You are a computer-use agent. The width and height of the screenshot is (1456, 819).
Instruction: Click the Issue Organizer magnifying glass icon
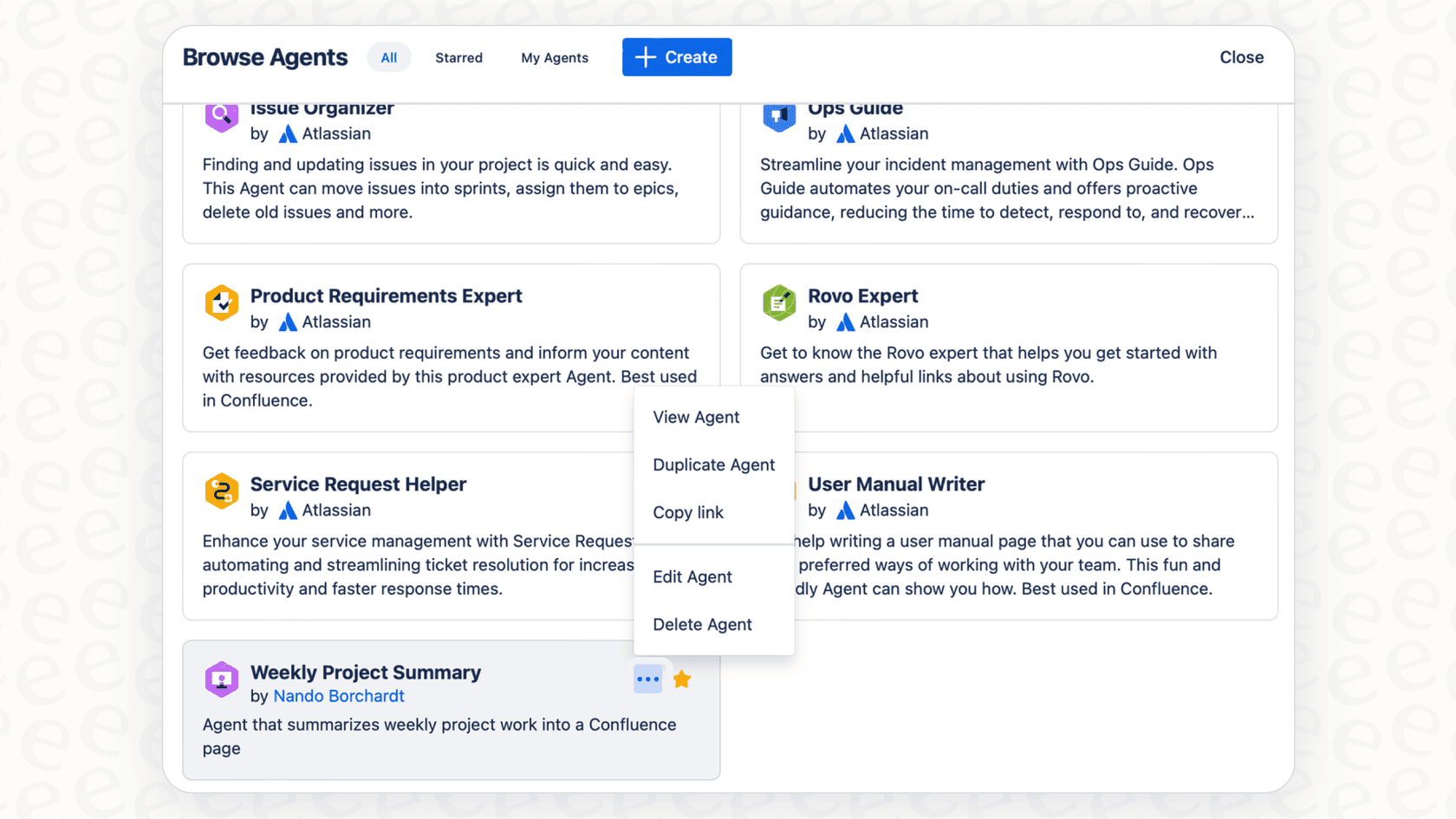coord(222,117)
